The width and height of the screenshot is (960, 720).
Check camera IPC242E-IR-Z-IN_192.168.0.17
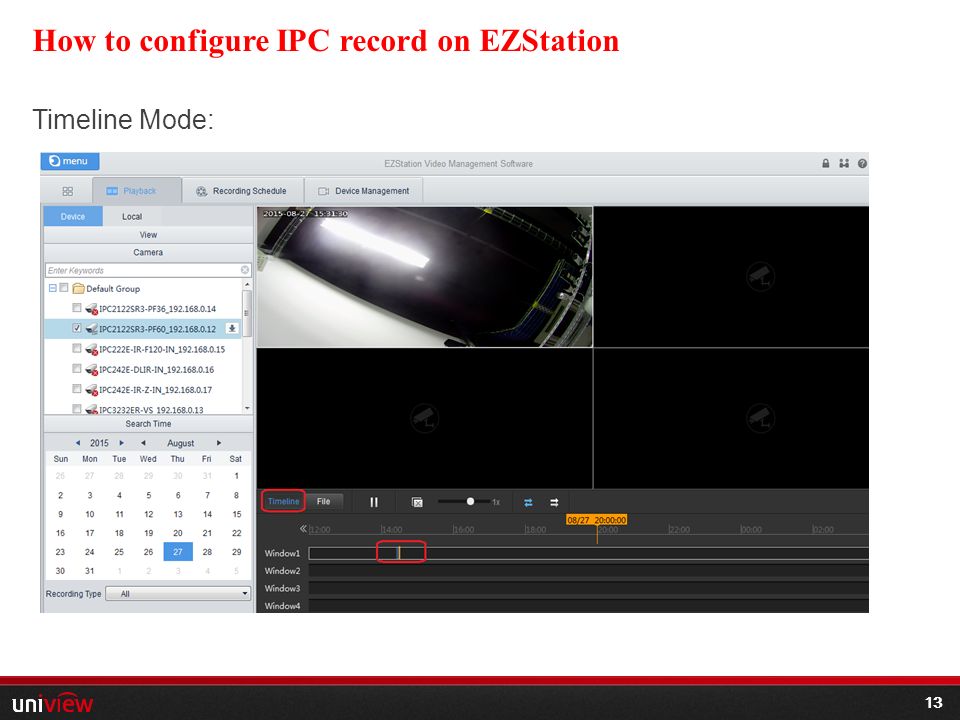click(x=77, y=389)
